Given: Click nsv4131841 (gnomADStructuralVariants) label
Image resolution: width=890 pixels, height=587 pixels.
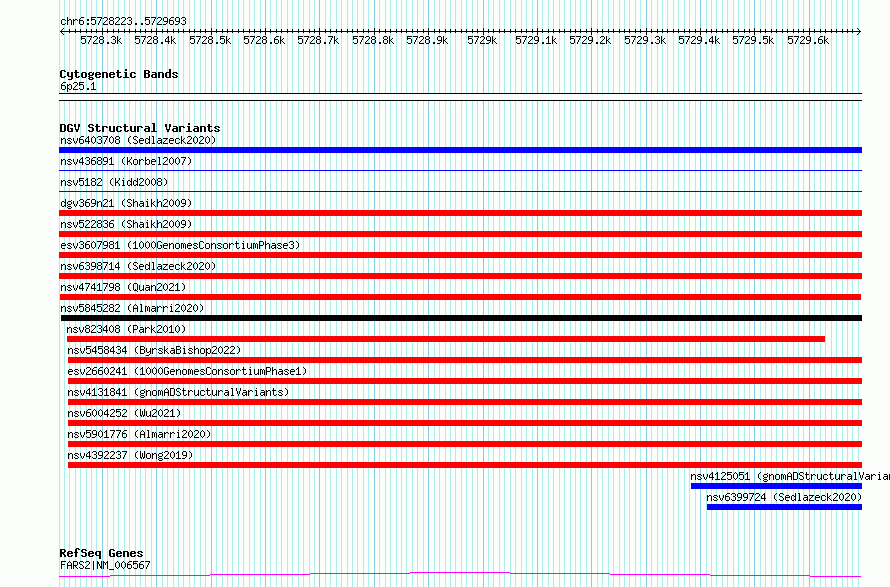Looking at the screenshot, I should point(178,392).
